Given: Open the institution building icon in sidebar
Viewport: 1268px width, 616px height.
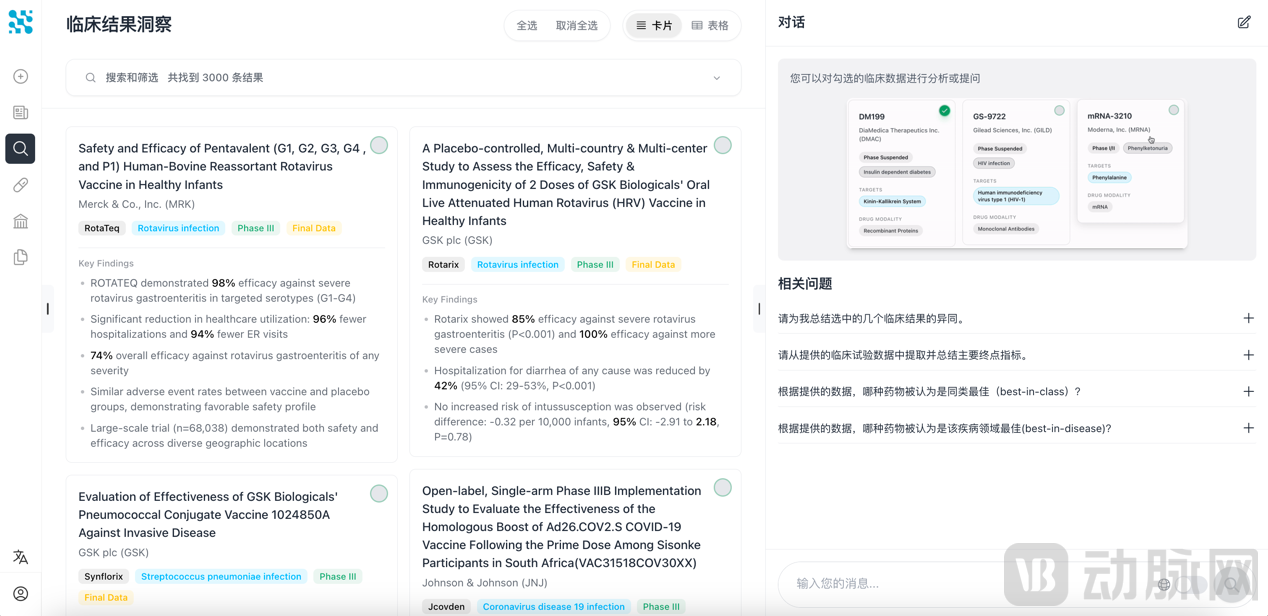Looking at the screenshot, I should point(20,221).
